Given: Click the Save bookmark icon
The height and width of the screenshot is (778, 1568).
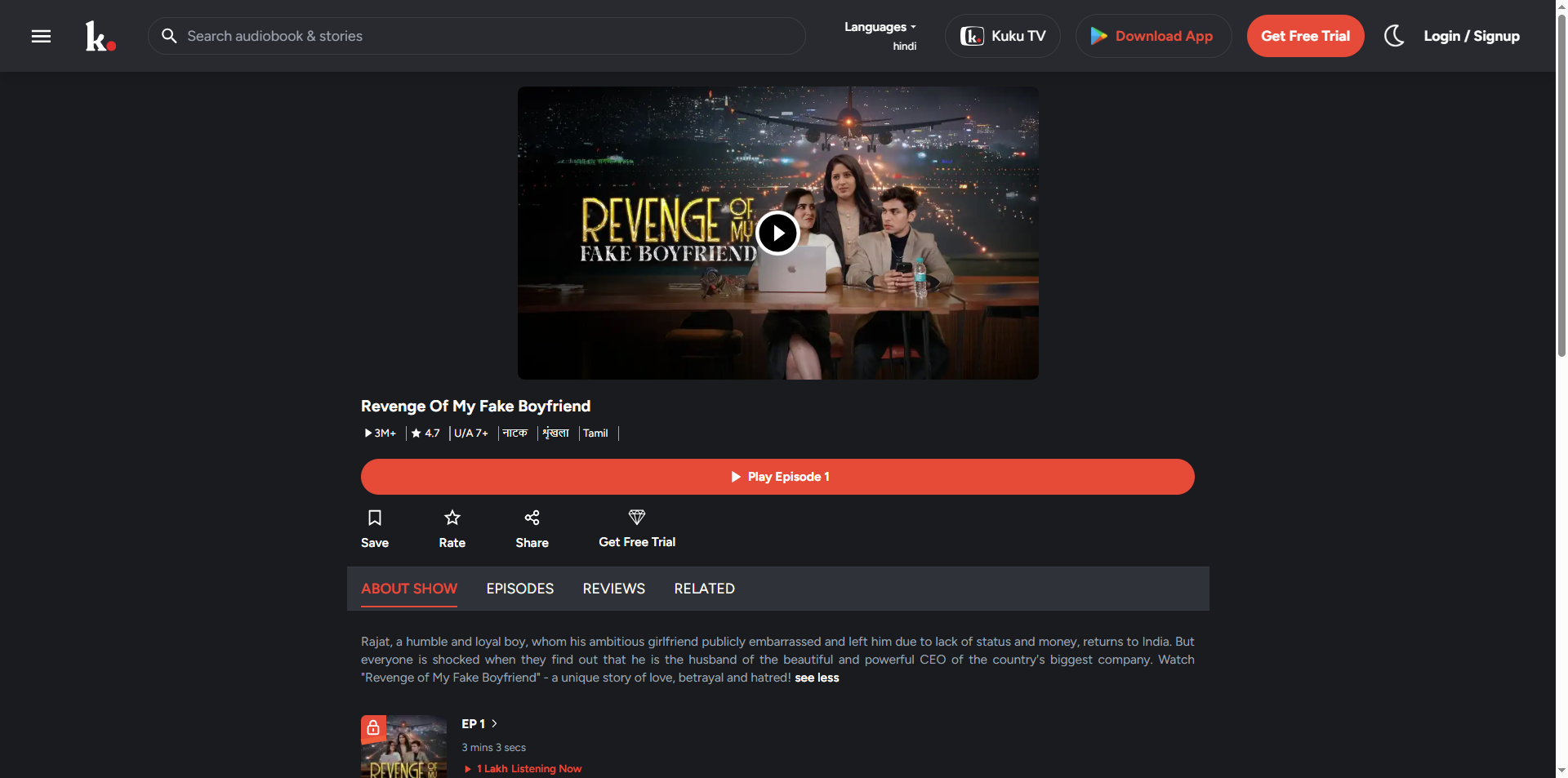Looking at the screenshot, I should tap(375, 518).
